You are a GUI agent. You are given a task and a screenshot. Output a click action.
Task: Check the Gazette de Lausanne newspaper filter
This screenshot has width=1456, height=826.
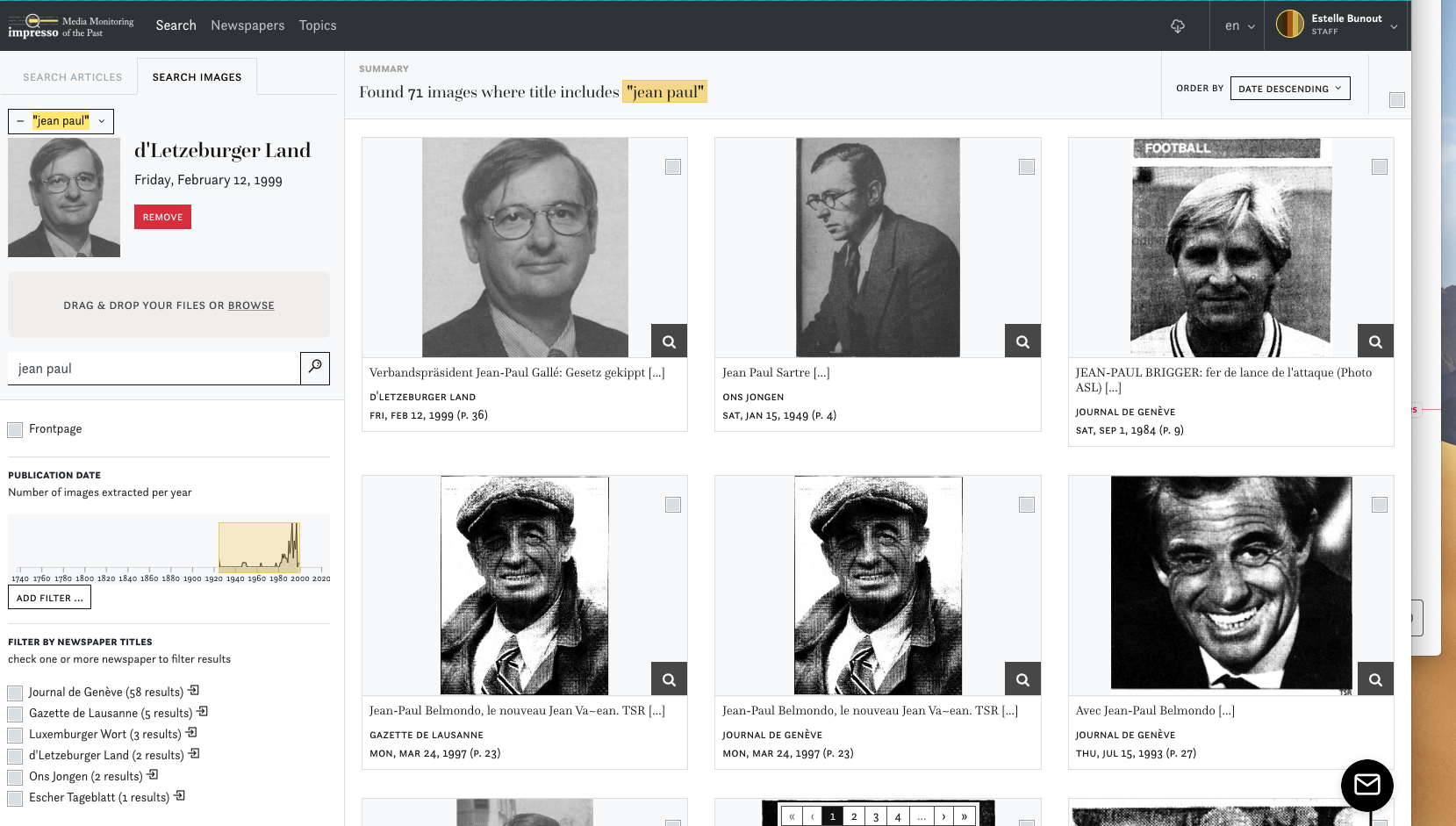point(15,714)
